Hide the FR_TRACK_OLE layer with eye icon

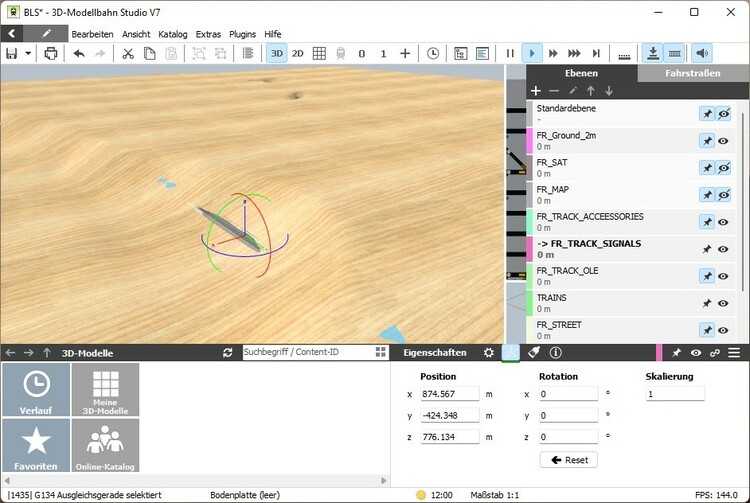point(723,276)
